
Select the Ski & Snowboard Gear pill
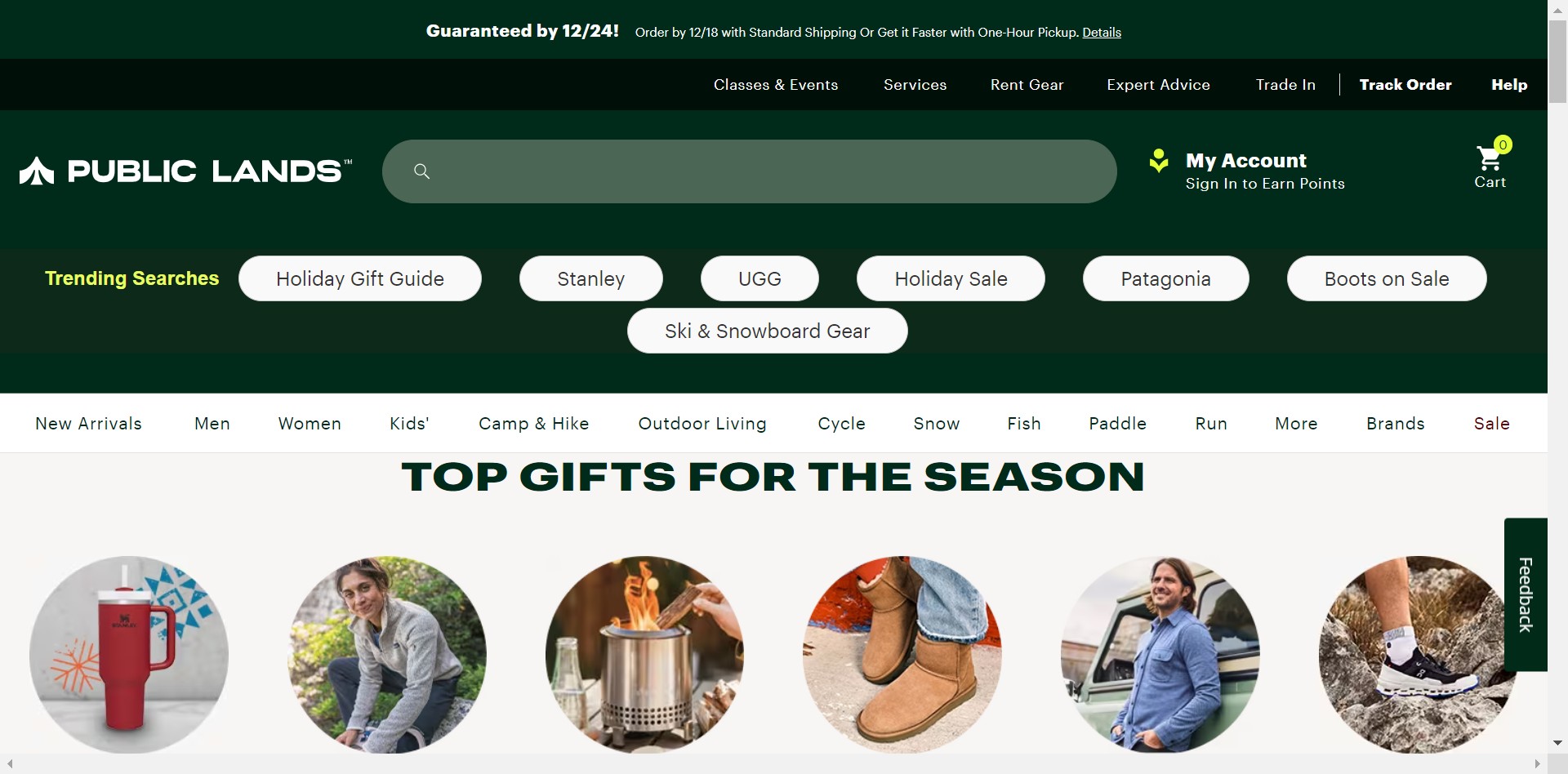coord(767,331)
